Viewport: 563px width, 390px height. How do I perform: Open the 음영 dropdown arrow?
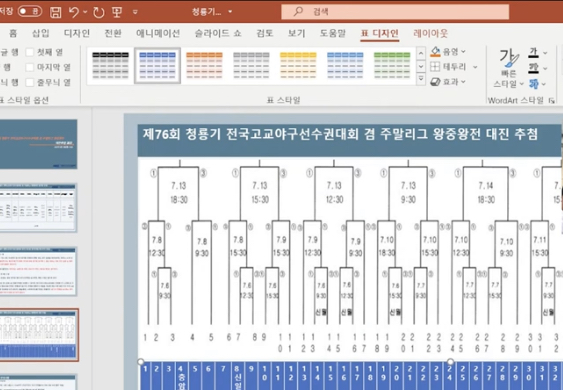[x=463, y=52]
